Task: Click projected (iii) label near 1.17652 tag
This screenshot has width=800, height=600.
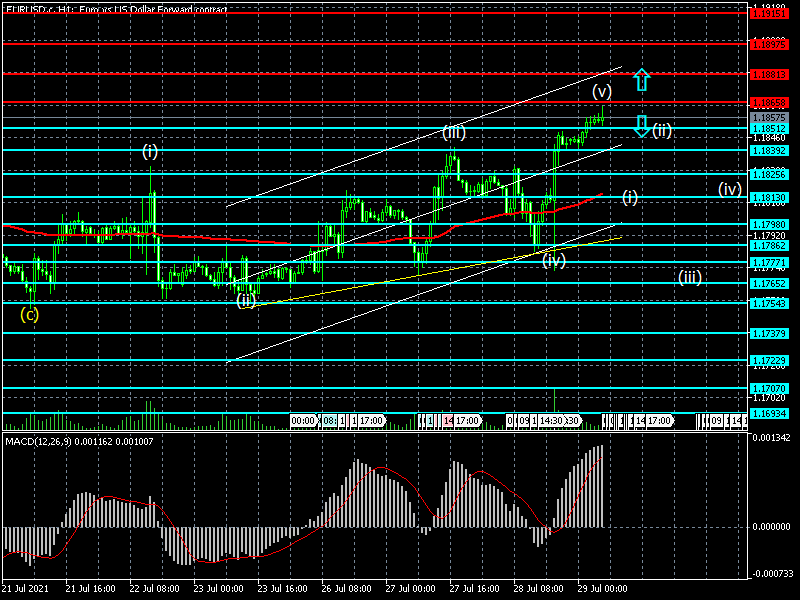Action: pos(690,278)
